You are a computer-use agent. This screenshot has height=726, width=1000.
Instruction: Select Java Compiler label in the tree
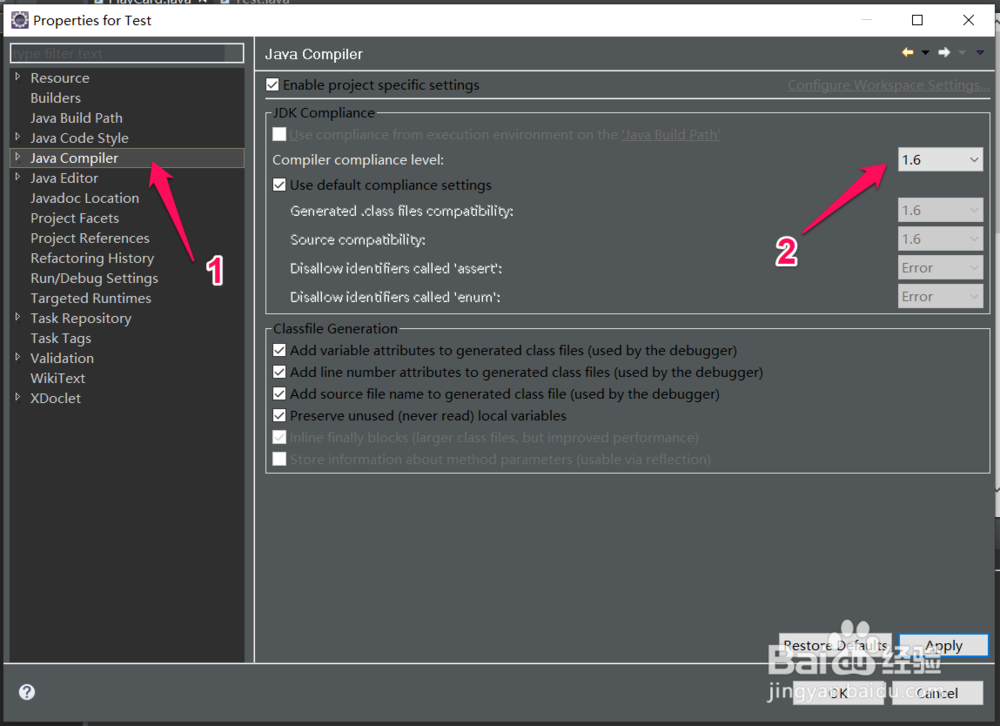coord(74,158)
